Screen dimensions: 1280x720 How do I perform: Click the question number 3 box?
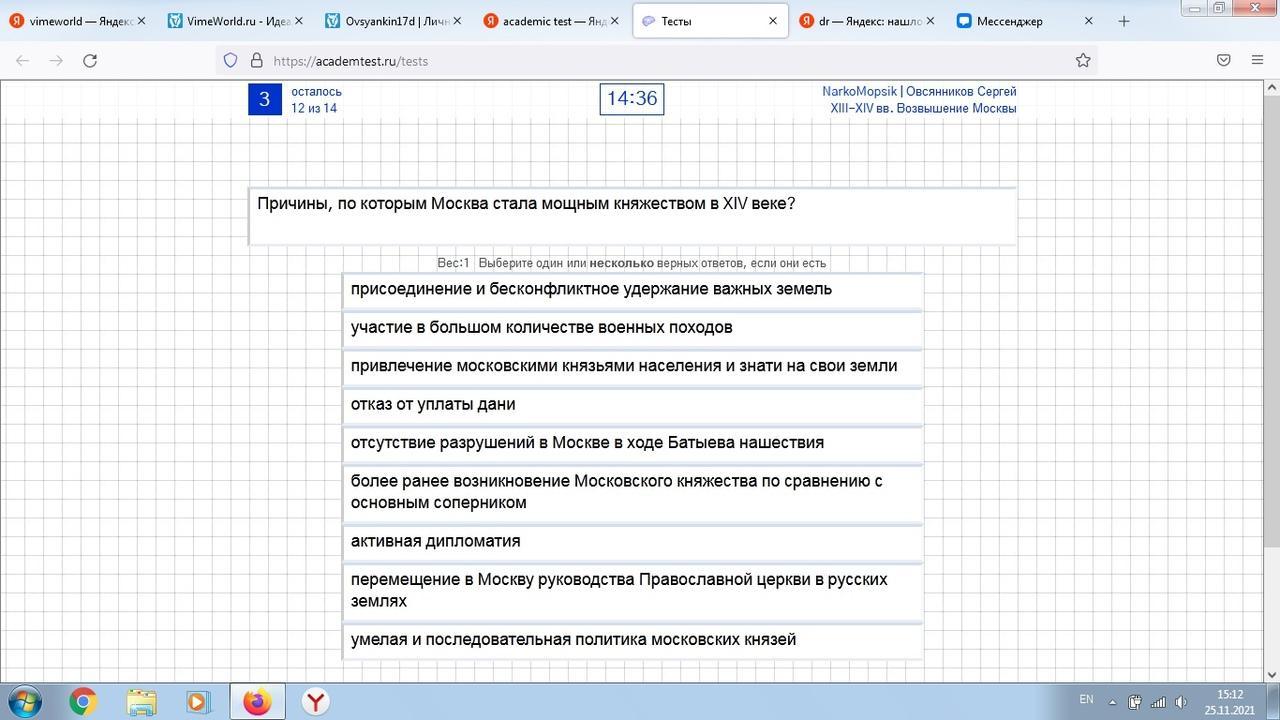[x=265, y=99]
